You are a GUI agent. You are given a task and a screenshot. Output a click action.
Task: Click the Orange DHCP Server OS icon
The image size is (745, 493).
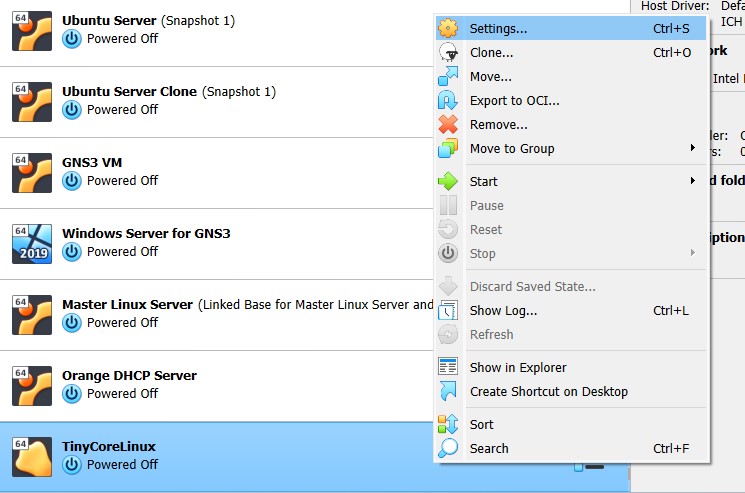pos(32,386)
